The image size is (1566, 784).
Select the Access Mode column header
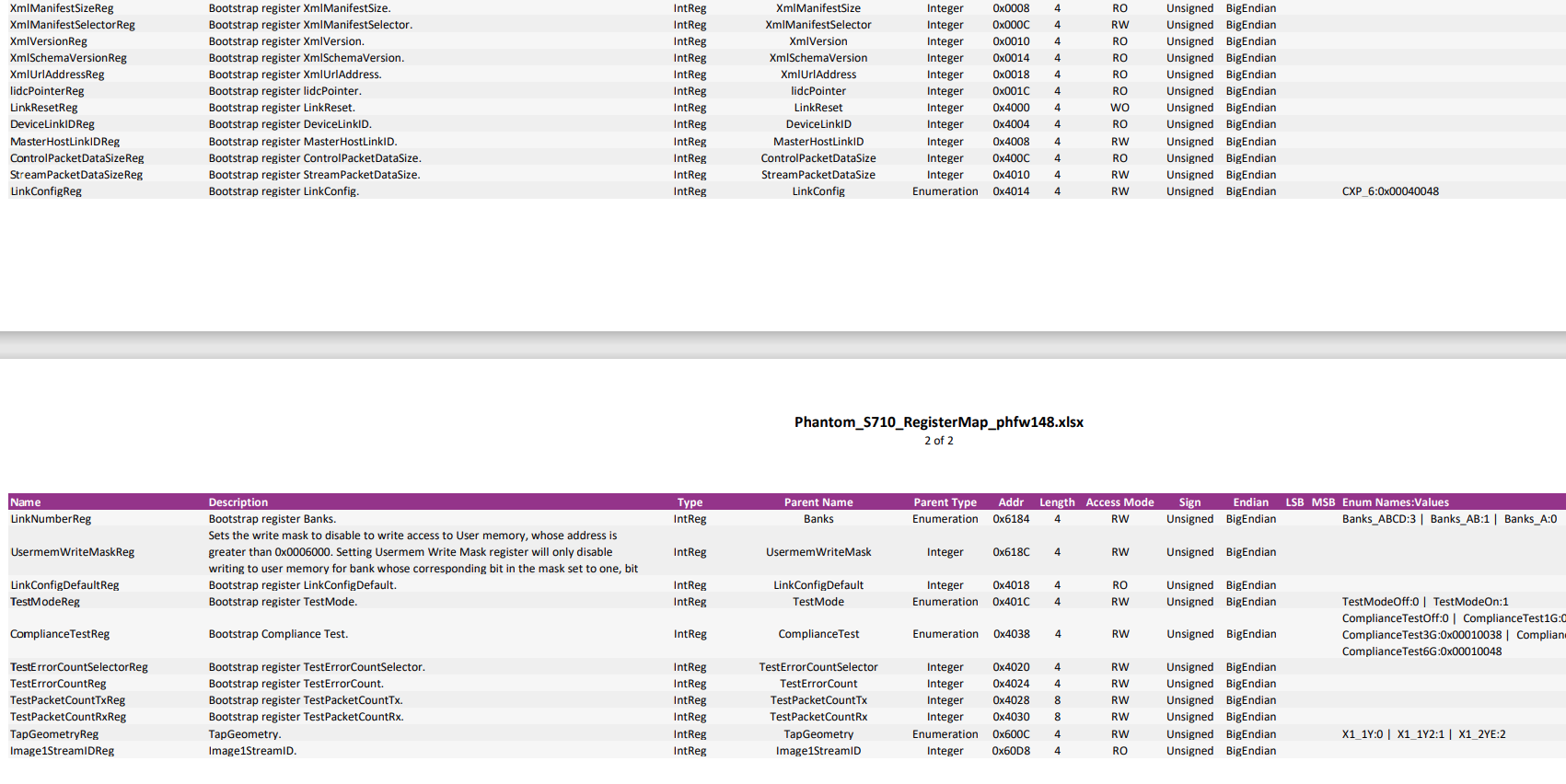click(1119, 502)
